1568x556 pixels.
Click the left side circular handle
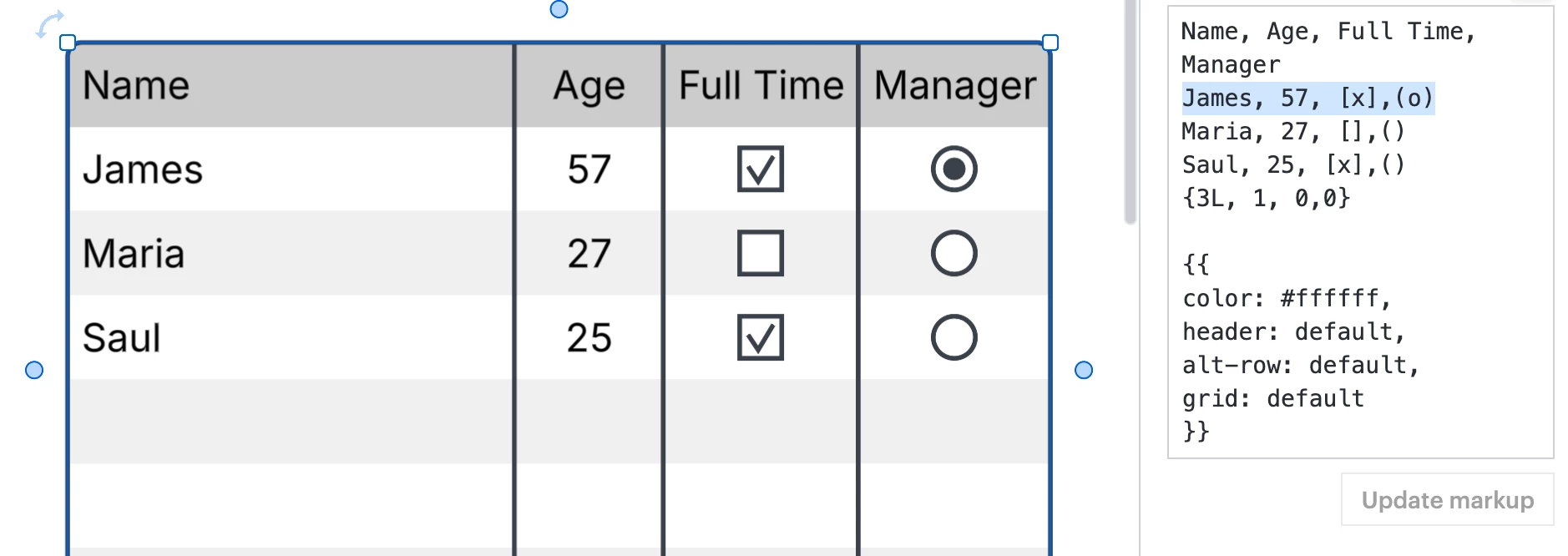pos(34,370)
